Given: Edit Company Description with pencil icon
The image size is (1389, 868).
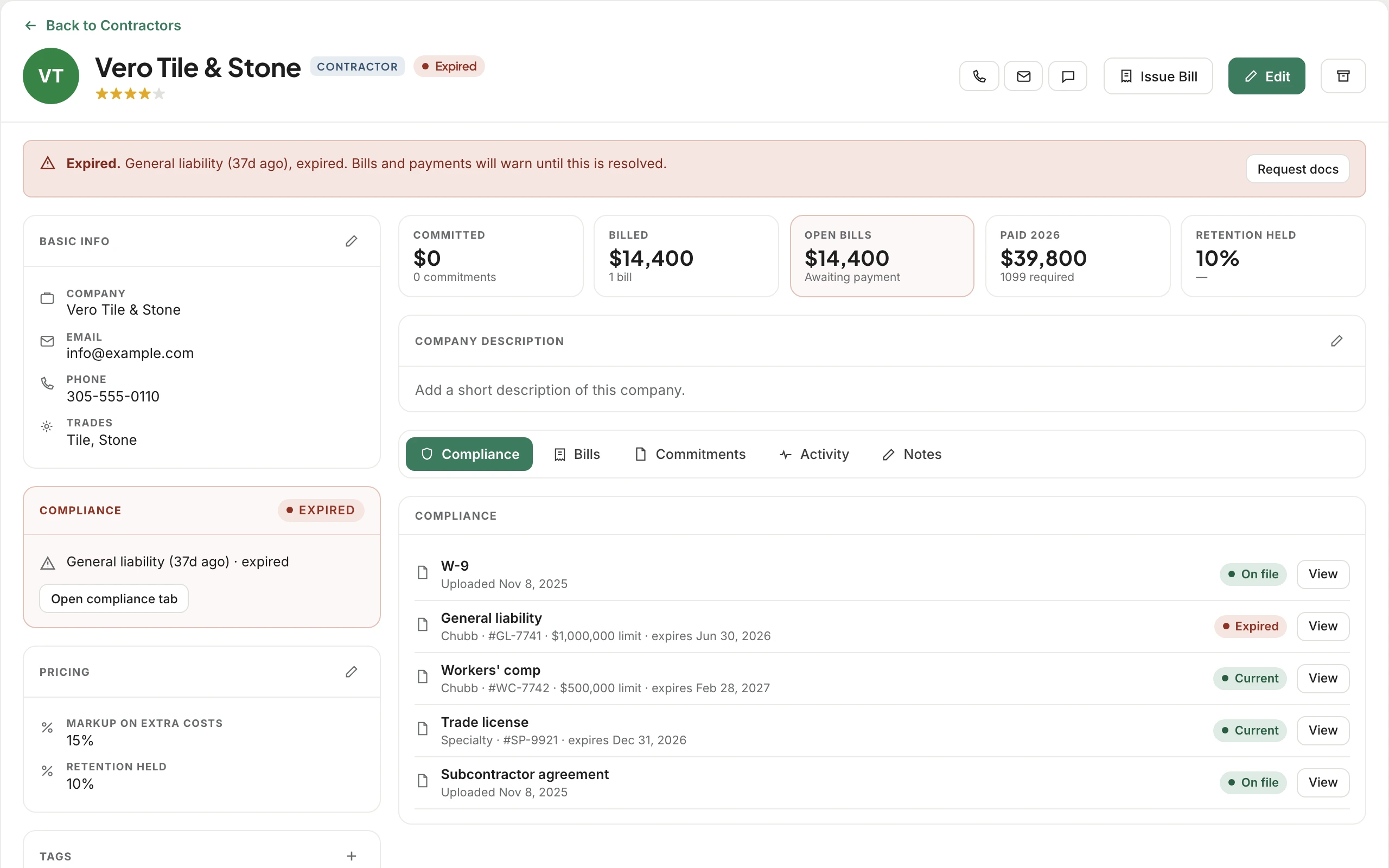Looking at the screenshot, I should point(1337,341).
